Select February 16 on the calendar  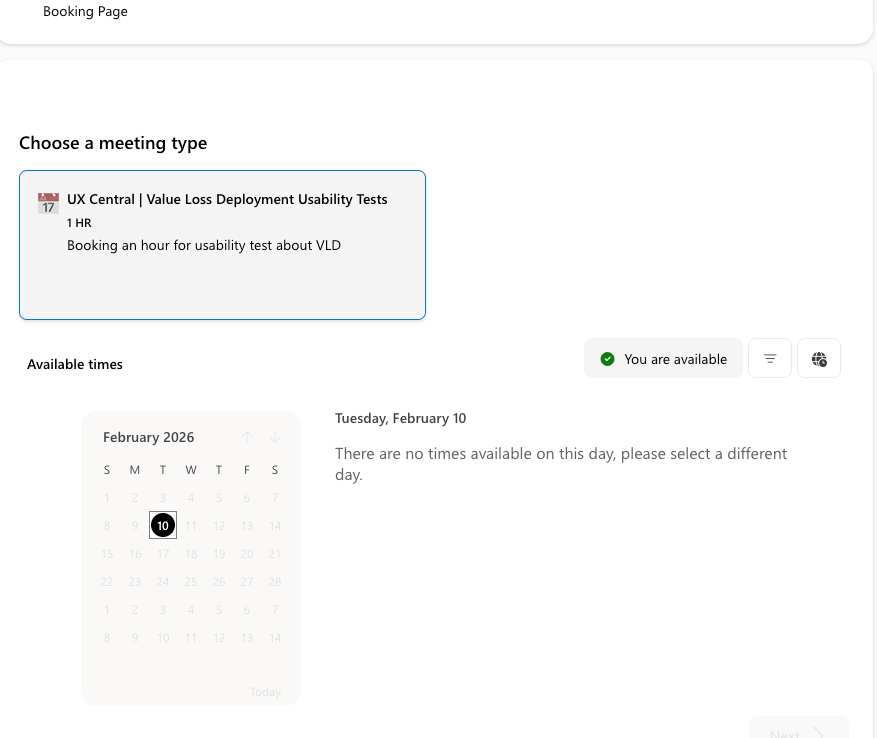(x=135, y=553)
